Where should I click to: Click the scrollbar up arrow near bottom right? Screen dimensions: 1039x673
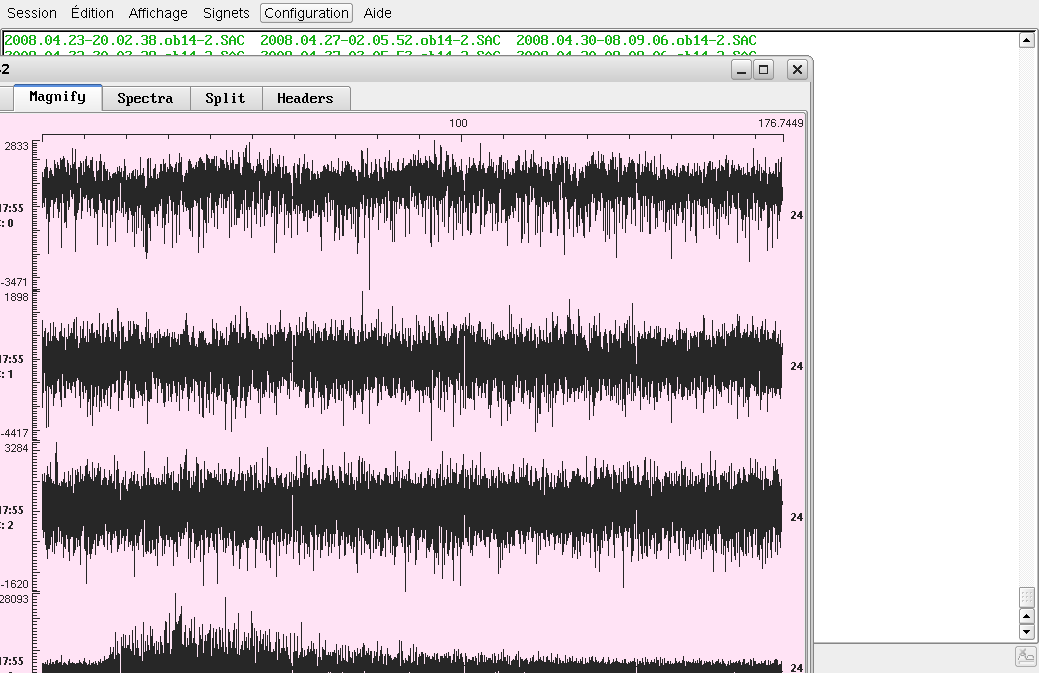1025,616
